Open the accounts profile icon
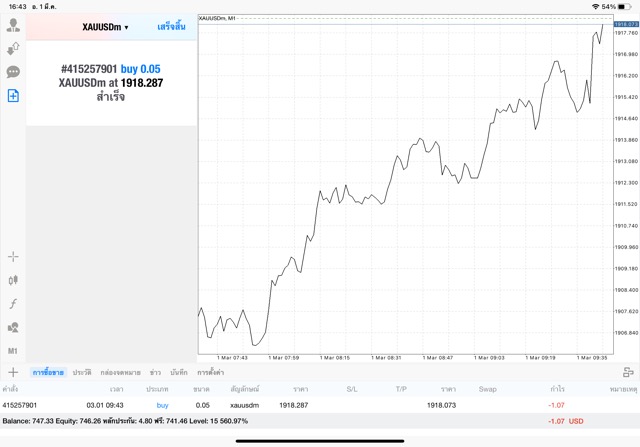The image size is (640, 447). tap(13, 25)
